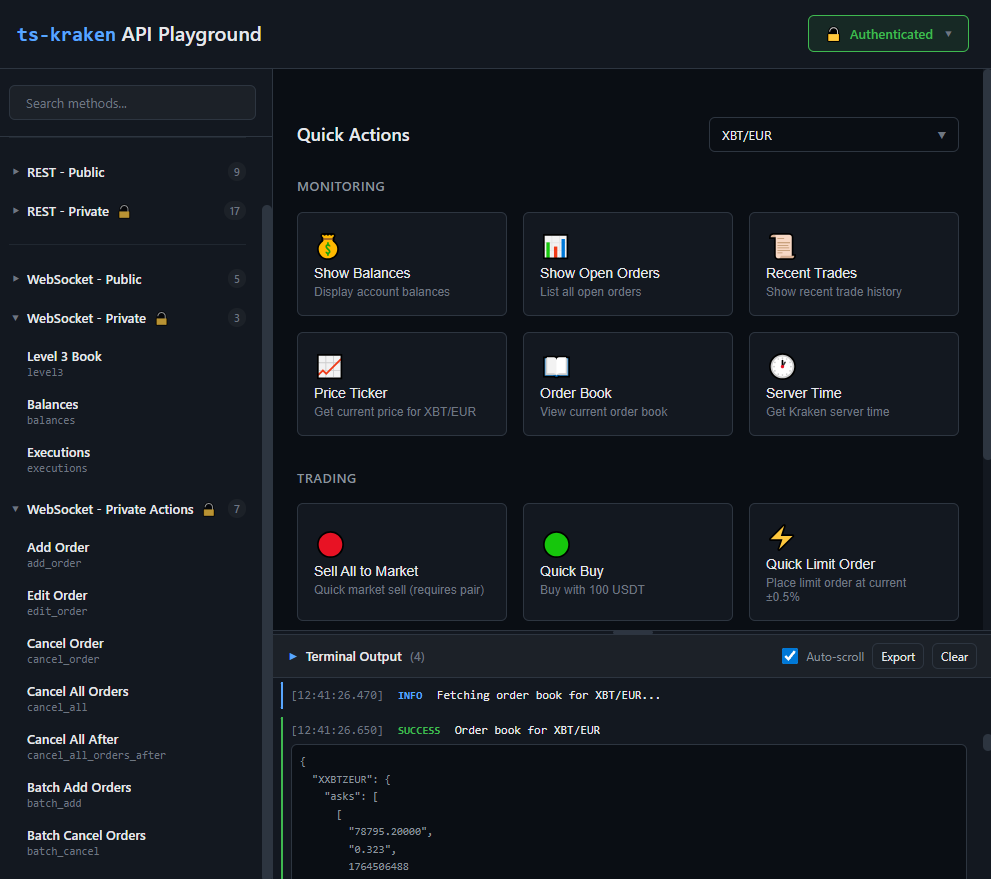Click the money bag Show Balances icon
The image size is (991, 879).
pyautogui.click(x=327, y=246)
